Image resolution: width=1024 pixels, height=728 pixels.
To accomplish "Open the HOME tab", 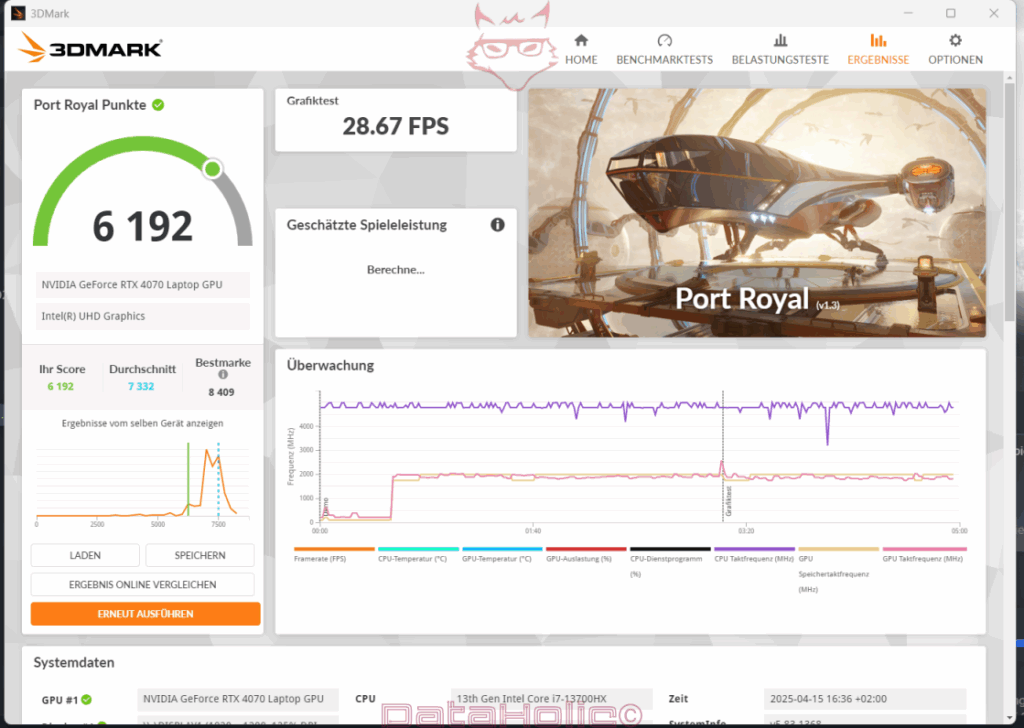I will click(581, 50).
